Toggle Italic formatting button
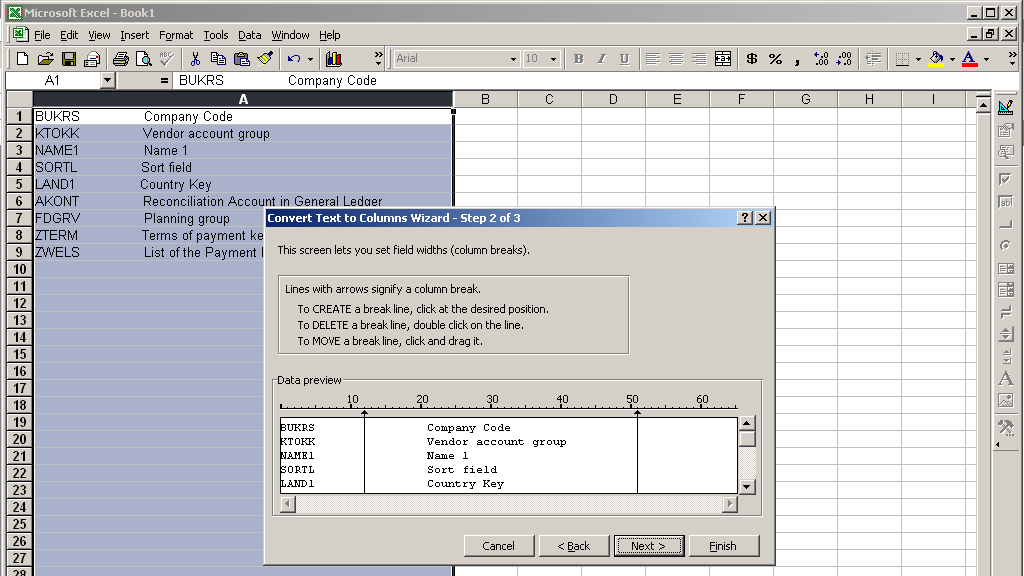 601,59
